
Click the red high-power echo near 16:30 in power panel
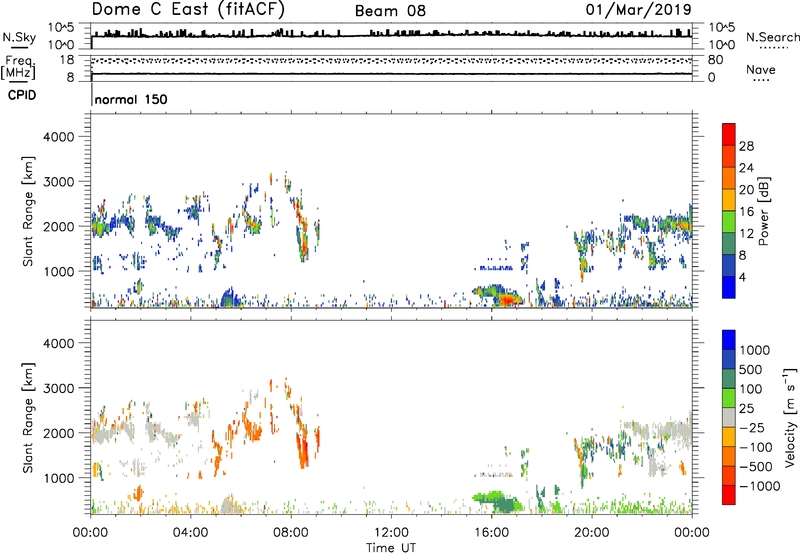coord(507,299)
